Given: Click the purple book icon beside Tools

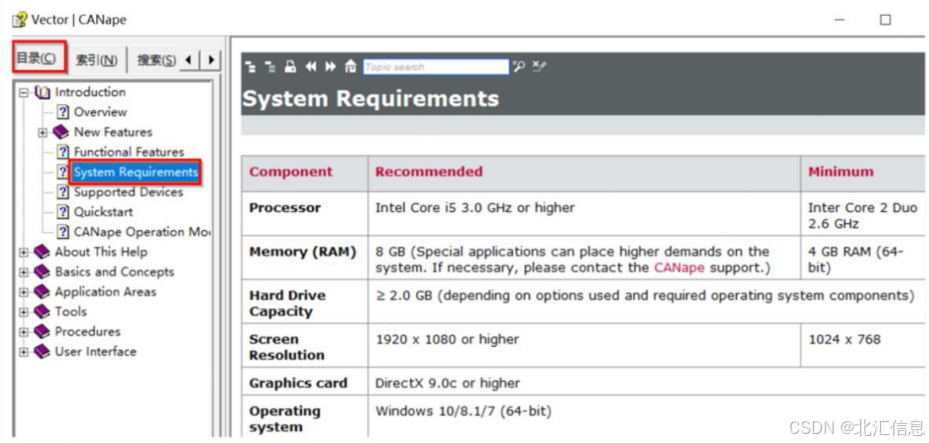Looking at the screenshot, I should pos(42,312).
